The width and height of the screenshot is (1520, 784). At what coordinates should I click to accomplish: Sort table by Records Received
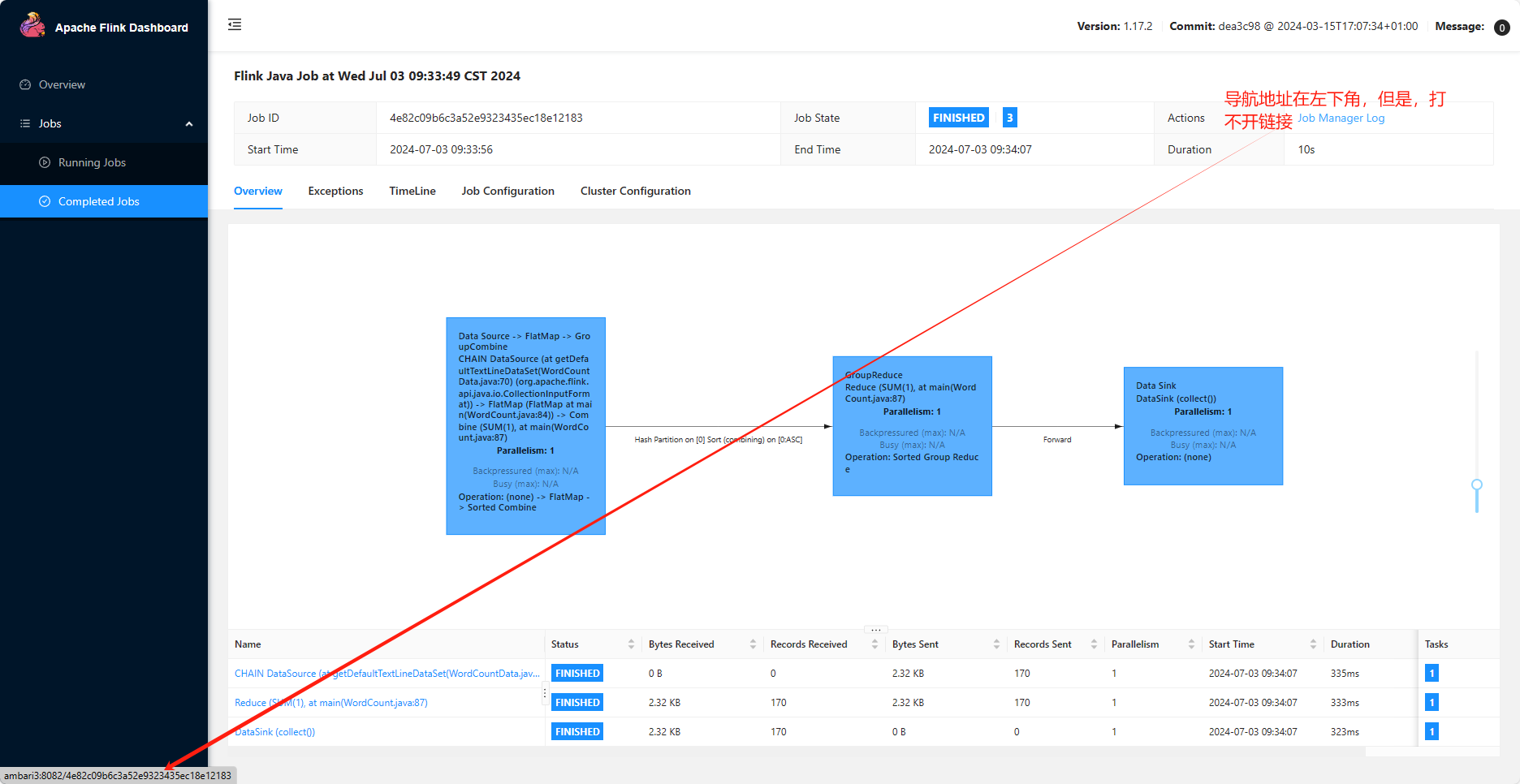coord(874,644)
